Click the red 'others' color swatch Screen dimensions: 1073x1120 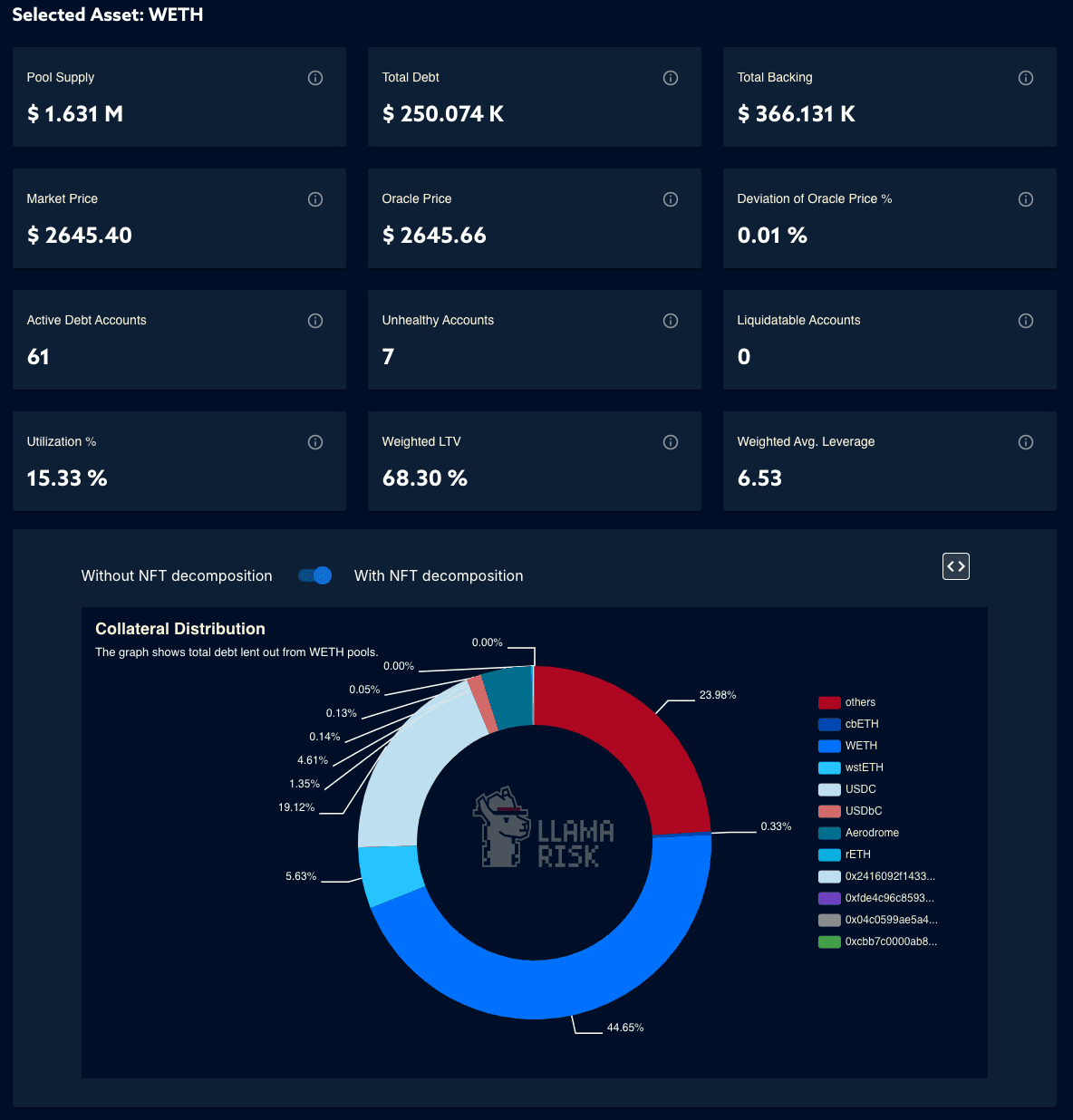click(827, 702)
